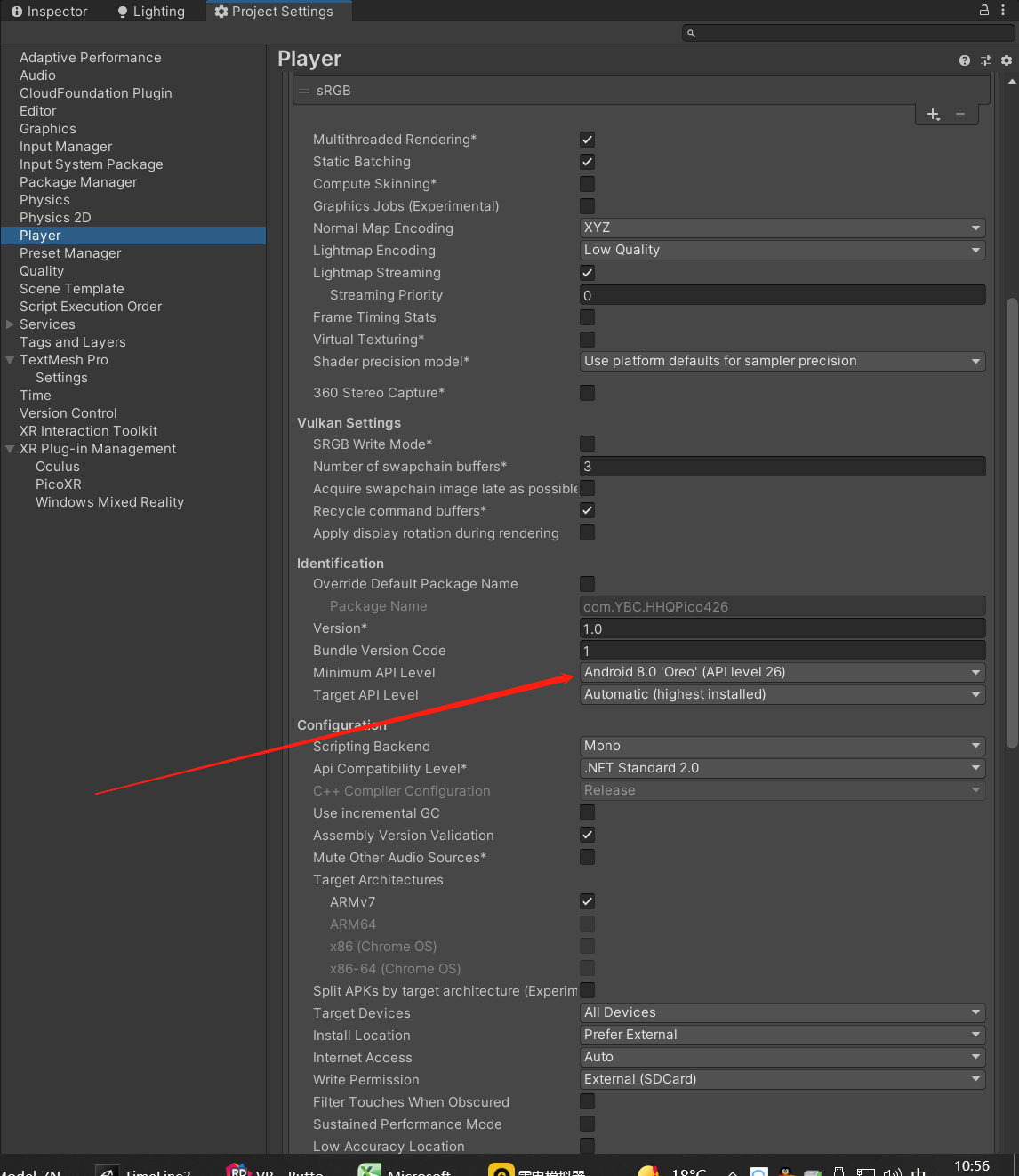
Task: Open XR Interaction Toolkit settings
Action: point(89,431)
